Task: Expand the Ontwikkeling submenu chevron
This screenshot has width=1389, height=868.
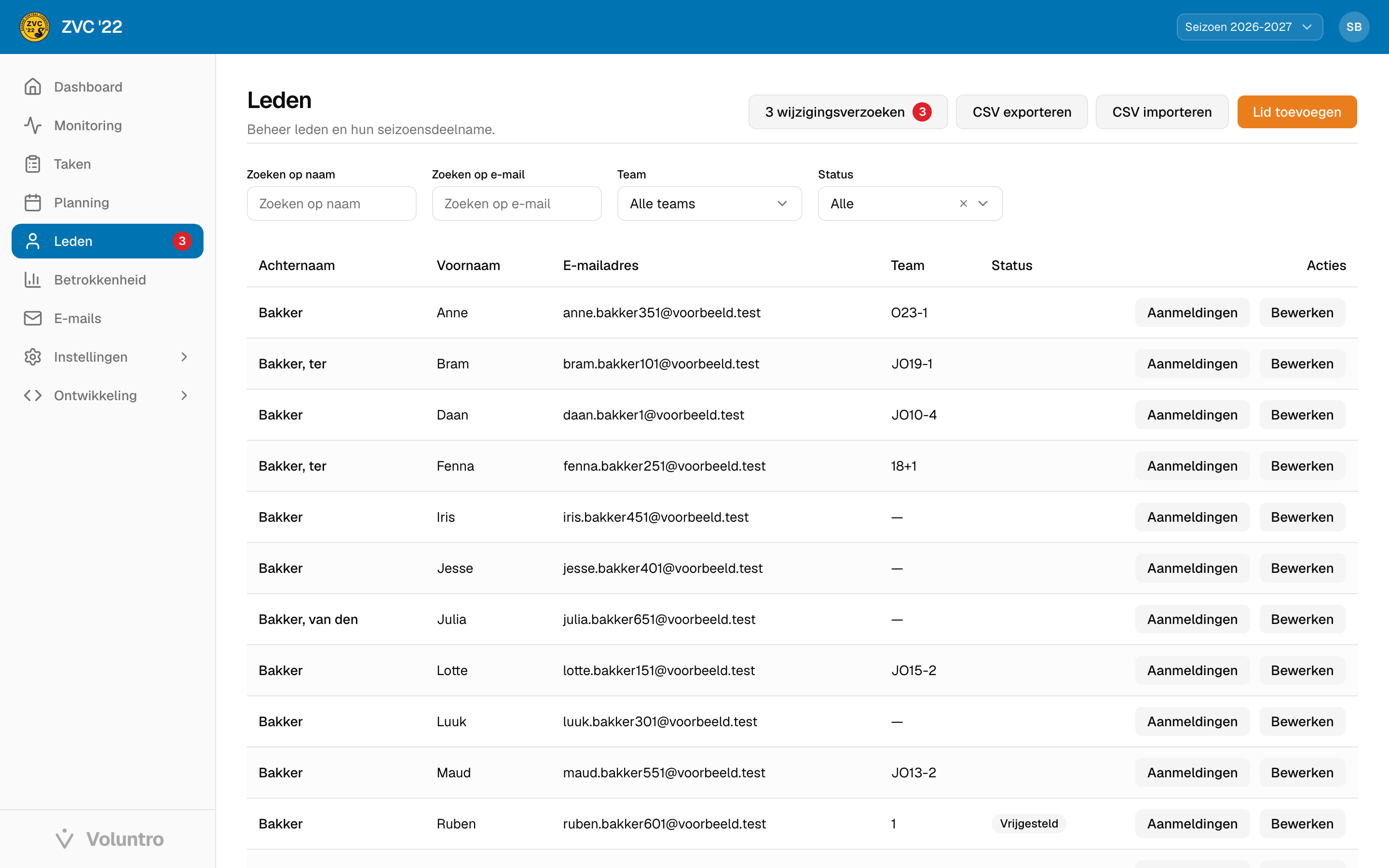Action: (x=184, y=395)
